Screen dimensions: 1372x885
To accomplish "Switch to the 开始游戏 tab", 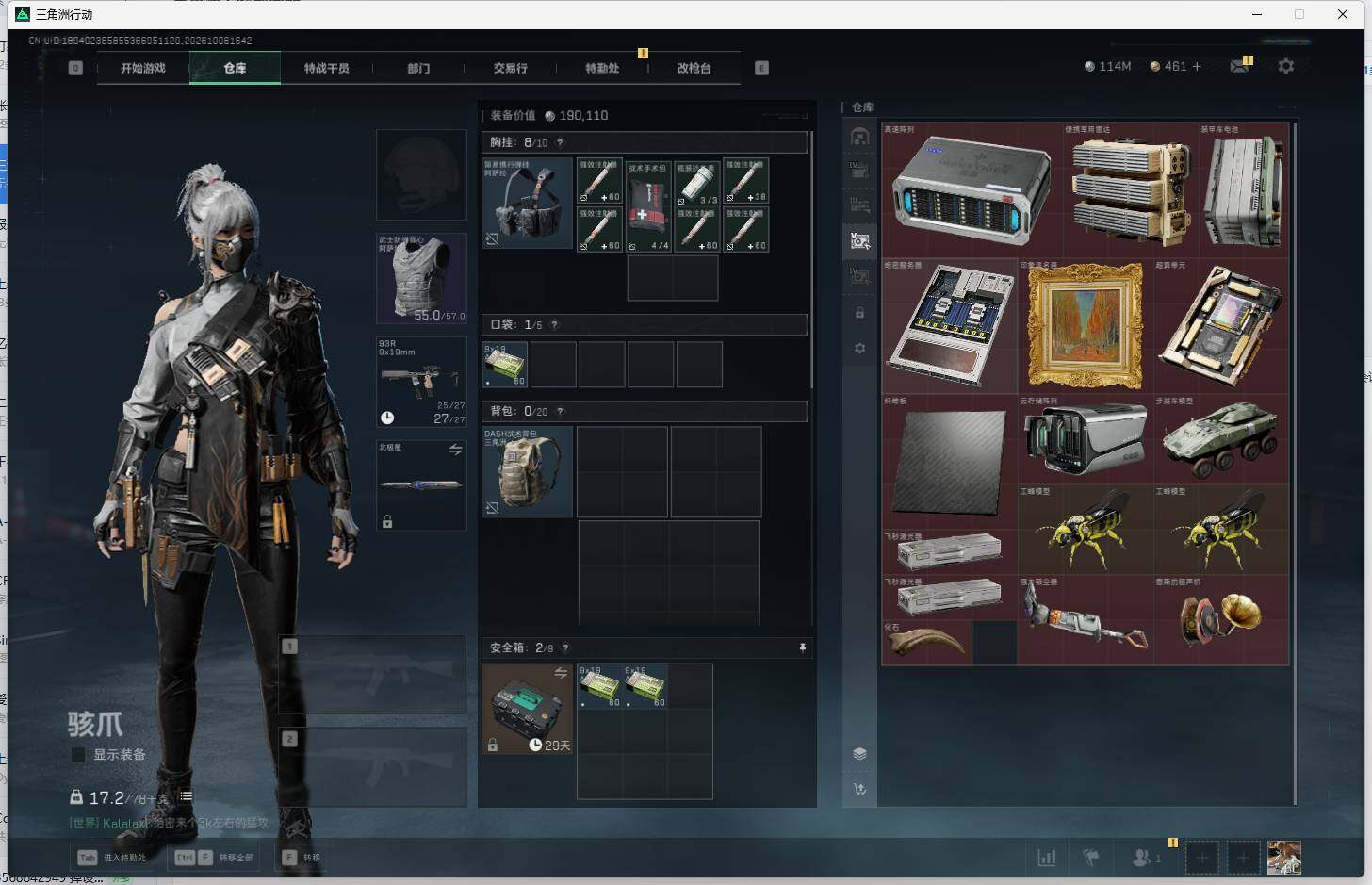I will (x=142, y=68).
